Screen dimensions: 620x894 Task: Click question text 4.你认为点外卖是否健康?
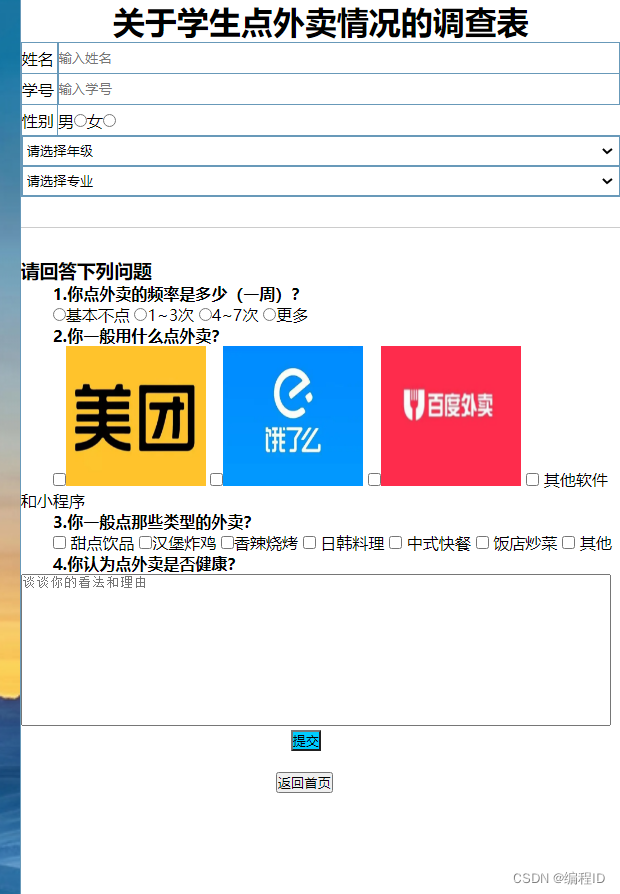[144, 564]
